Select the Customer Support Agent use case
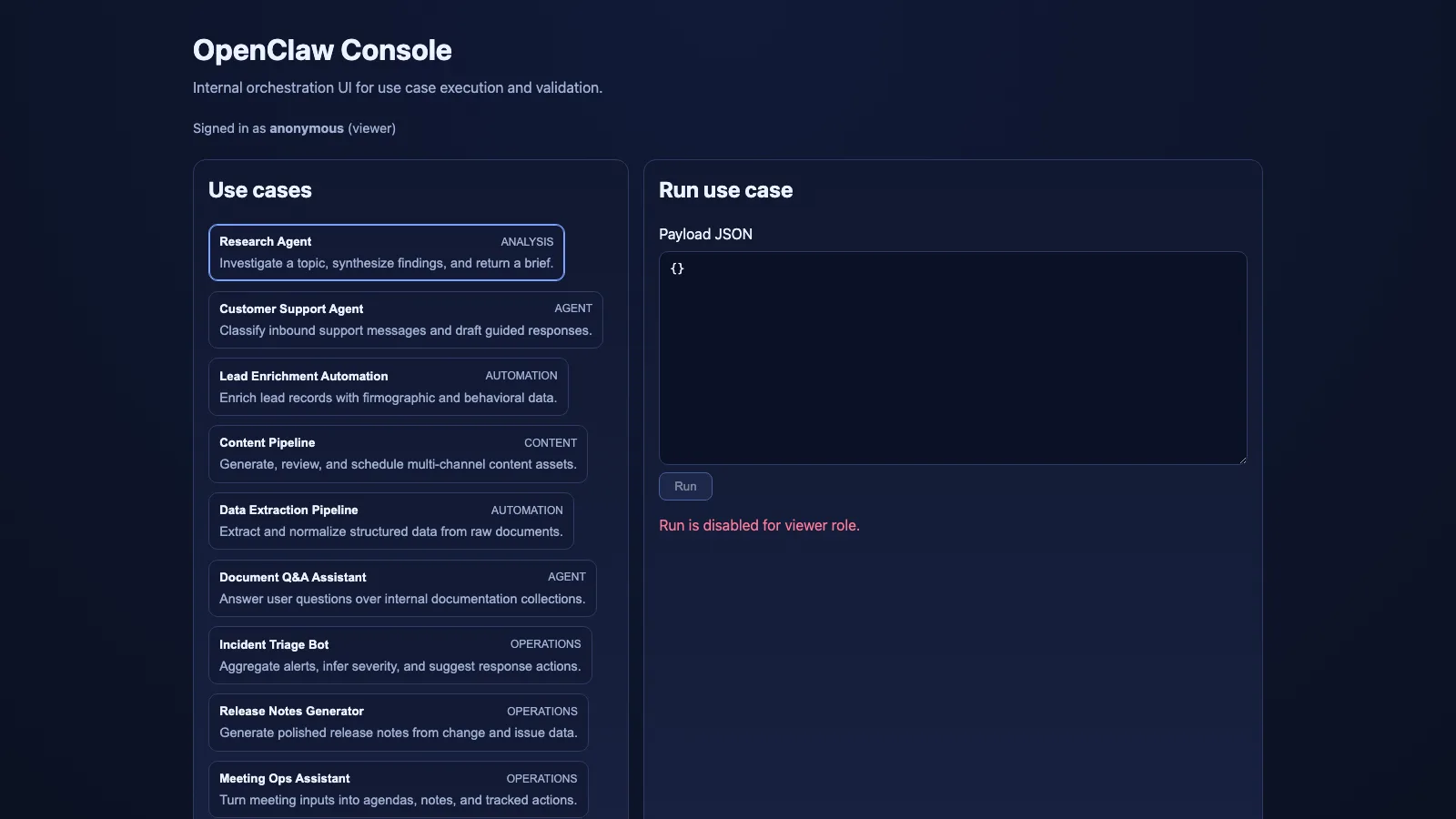This screenshot has width=1456, height=819. tap(404, 319)
